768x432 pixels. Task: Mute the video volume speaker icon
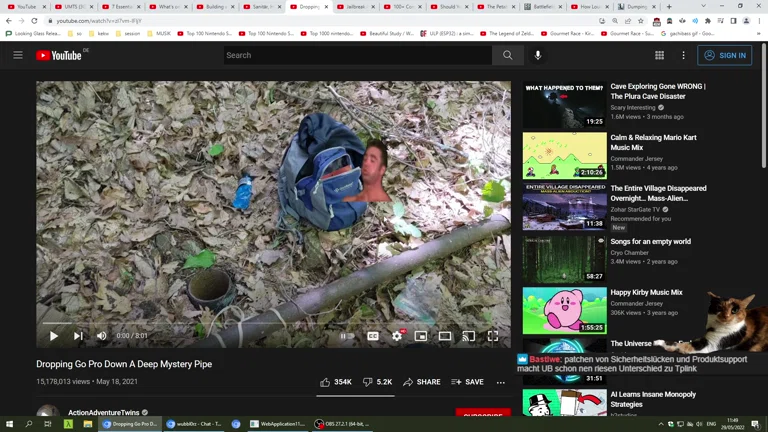pyautogui.click(x=101, y=336)
